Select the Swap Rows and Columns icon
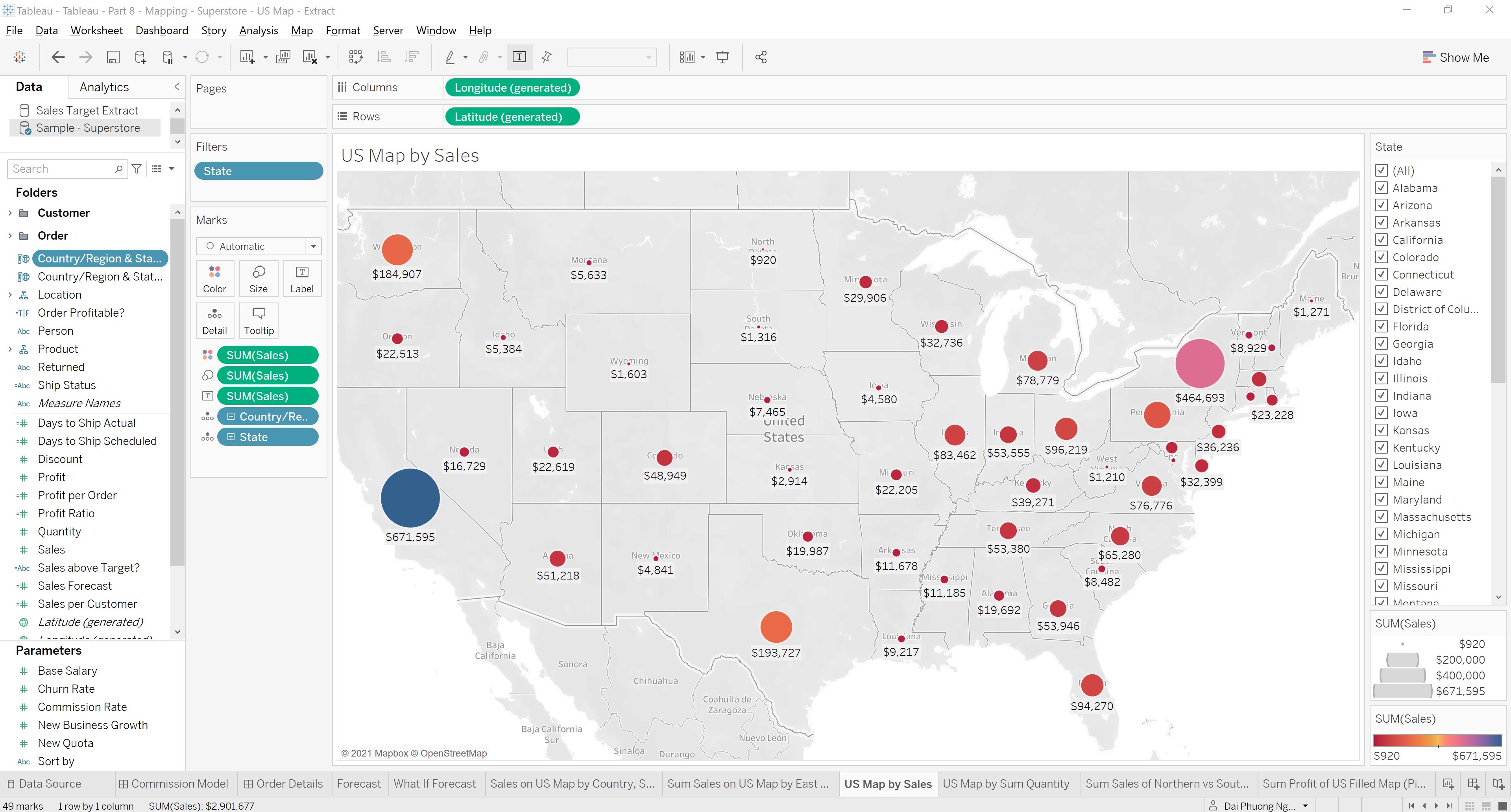The image size is (1511, 812). [356, 57]
